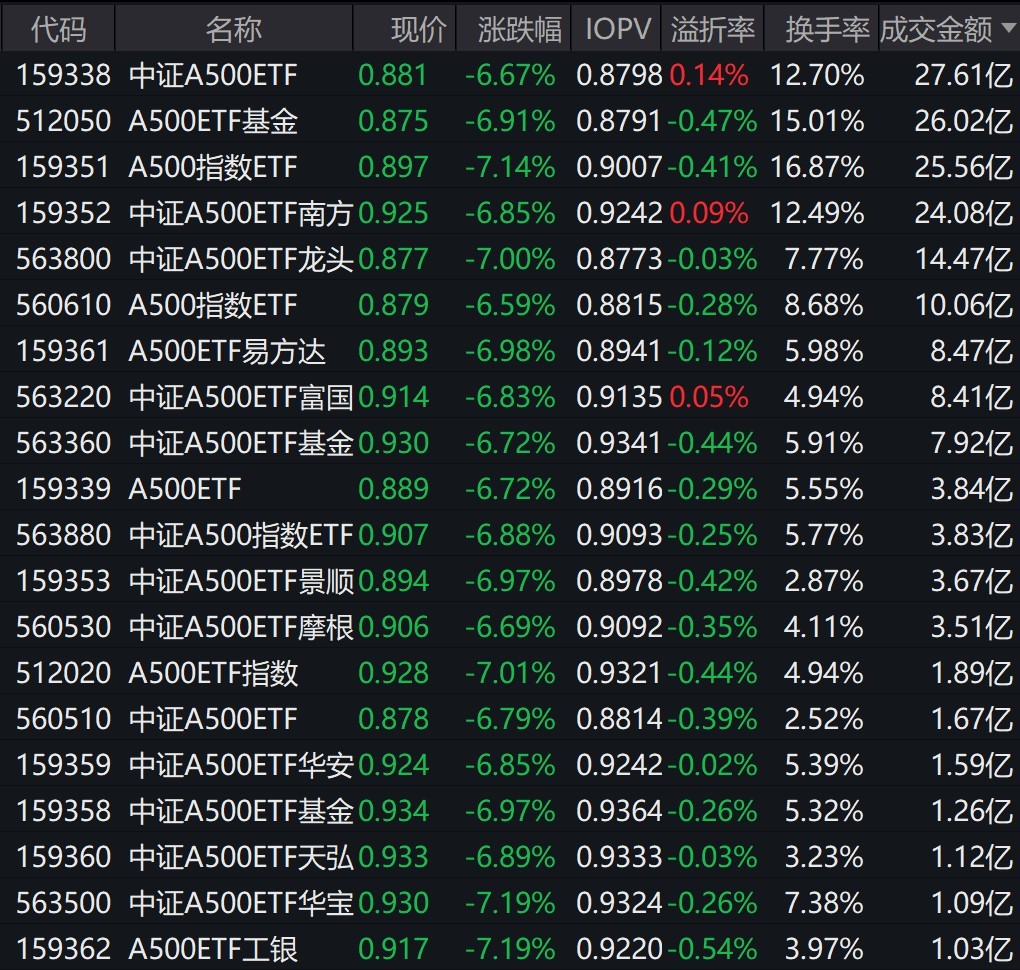Click the -6.88% change value
This screenshot has width=1020, height=970.
511,535
